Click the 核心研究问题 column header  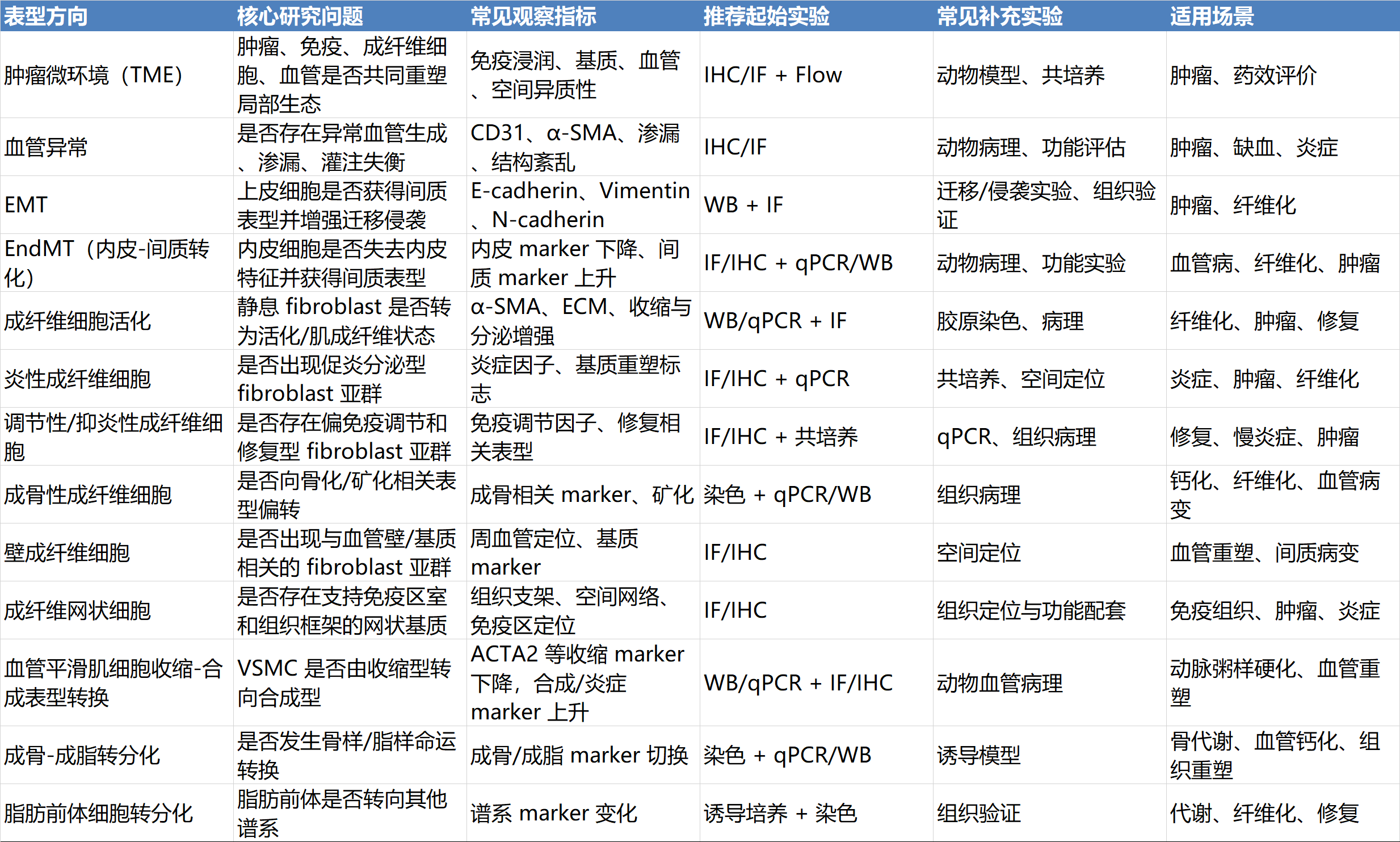tap(300, 16)
